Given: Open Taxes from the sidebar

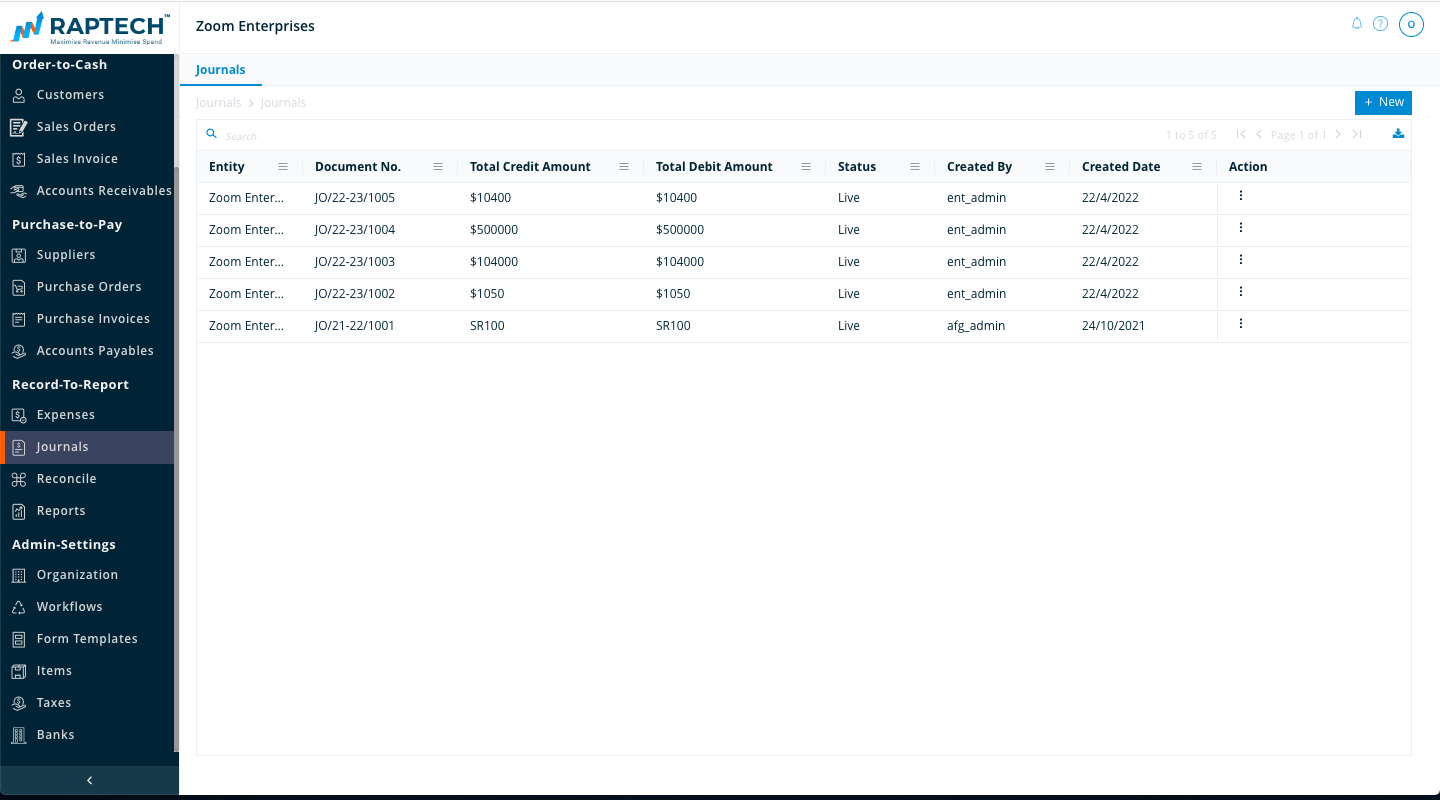Looking at the screenshot, I should tap(54, 703).
